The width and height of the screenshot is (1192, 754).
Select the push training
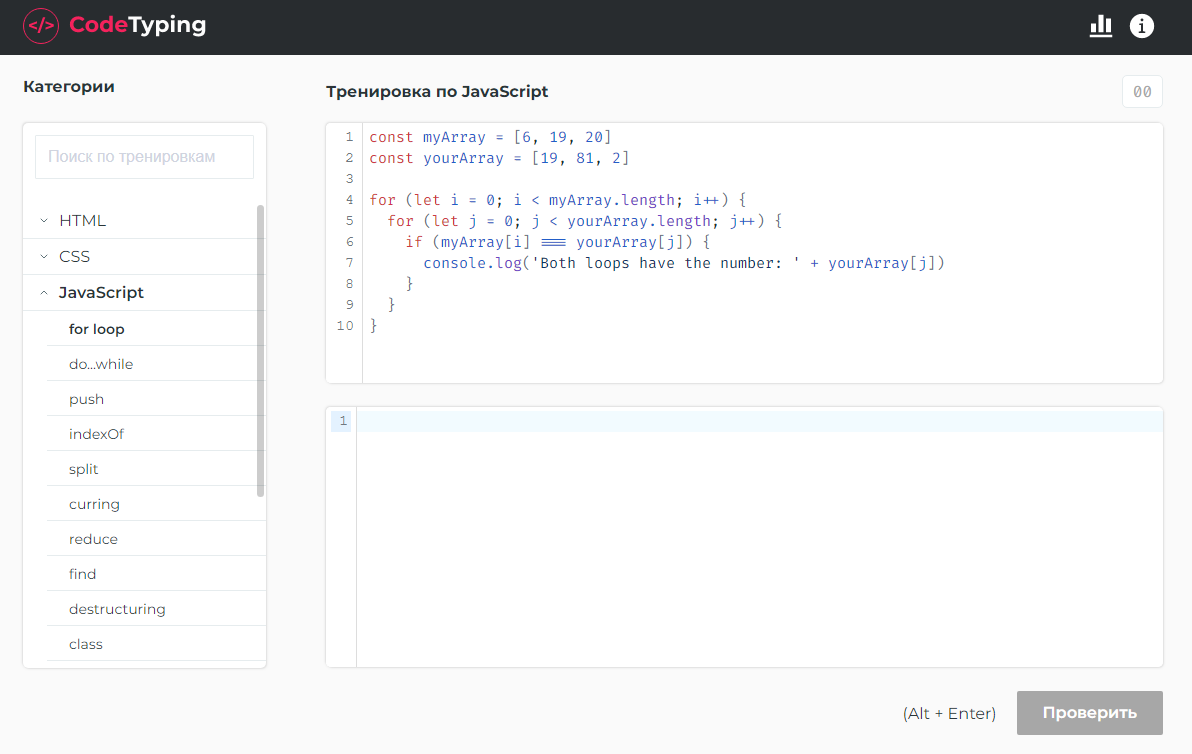86,398
